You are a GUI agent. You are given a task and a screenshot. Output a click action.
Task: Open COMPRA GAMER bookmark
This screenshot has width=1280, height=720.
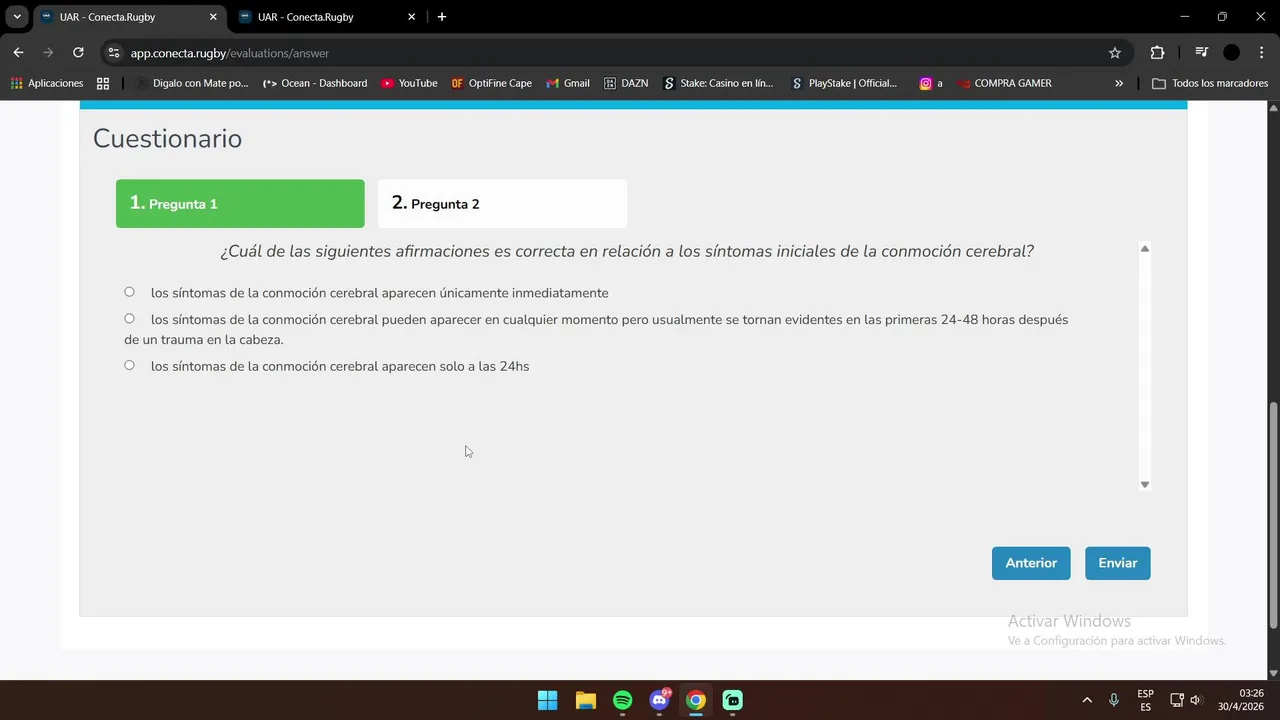(x=1004, y=83)
